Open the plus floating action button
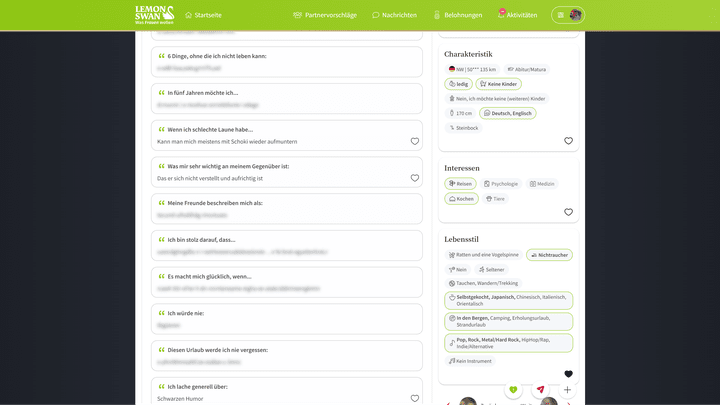The height and width of the screenshot is (405, 720). (x=567, y=390)
